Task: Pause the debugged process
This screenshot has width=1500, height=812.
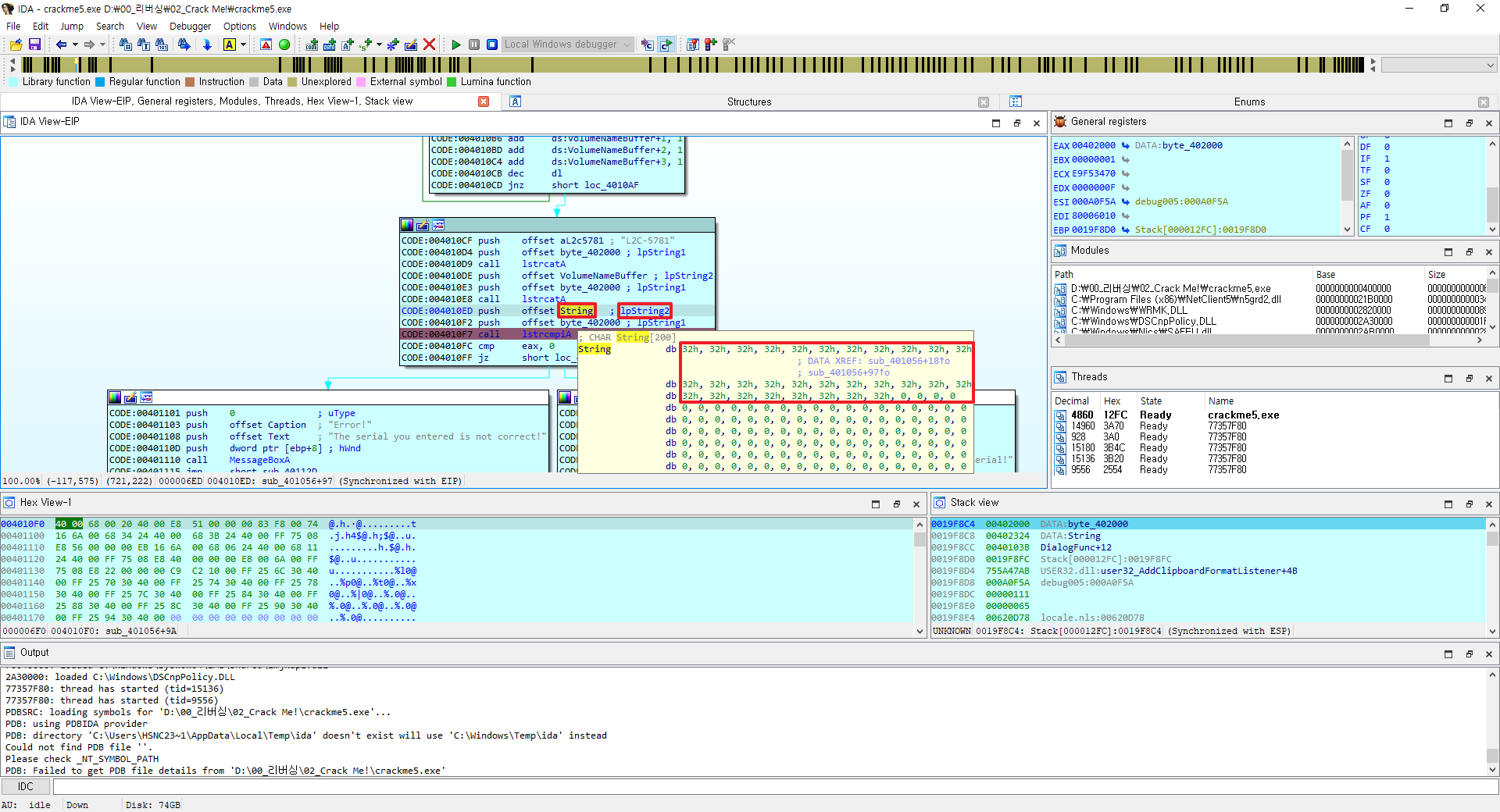Action: tap(474, 45)
